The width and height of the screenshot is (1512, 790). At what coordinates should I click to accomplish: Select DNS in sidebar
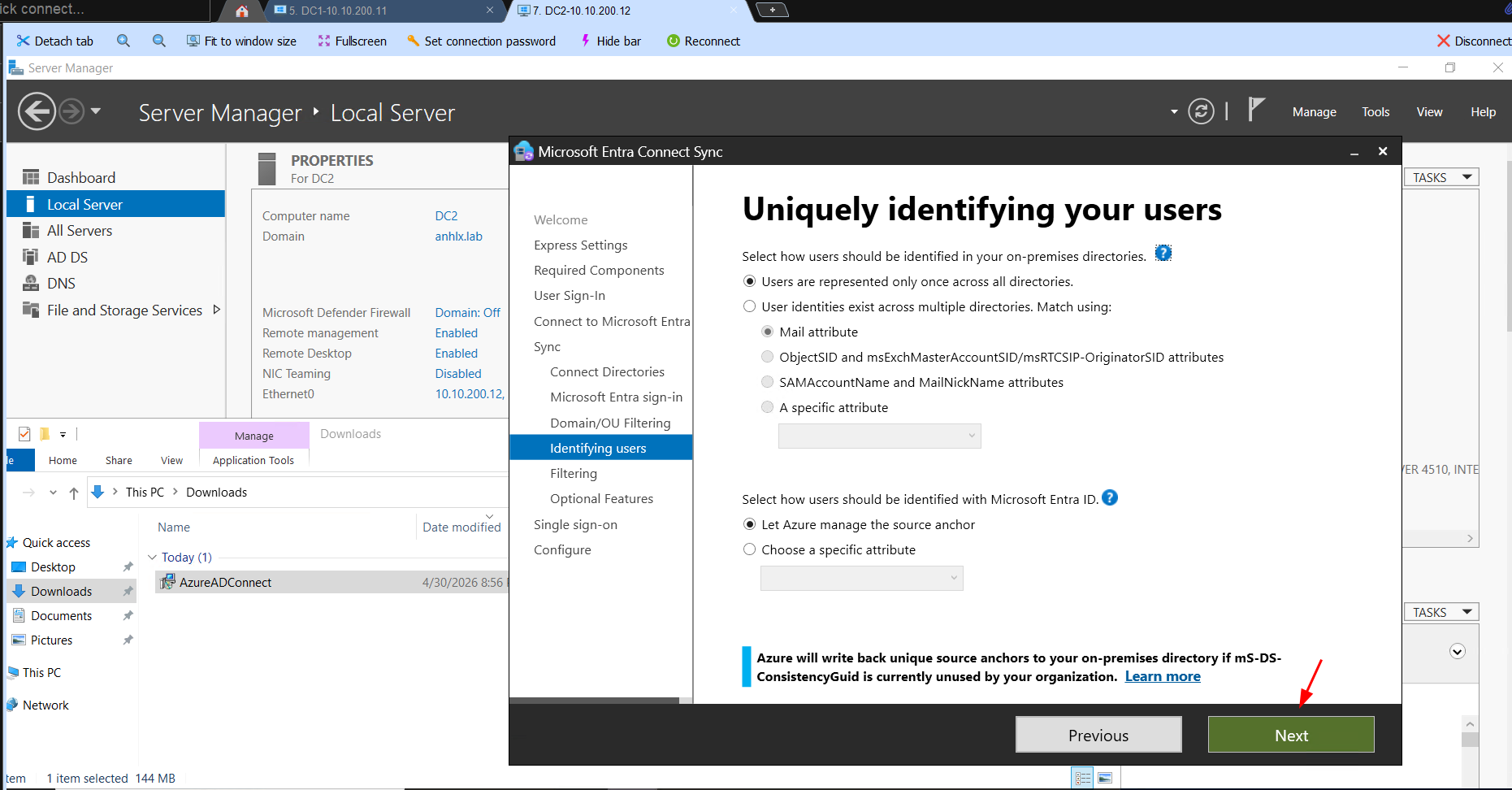tap(115, 284)
